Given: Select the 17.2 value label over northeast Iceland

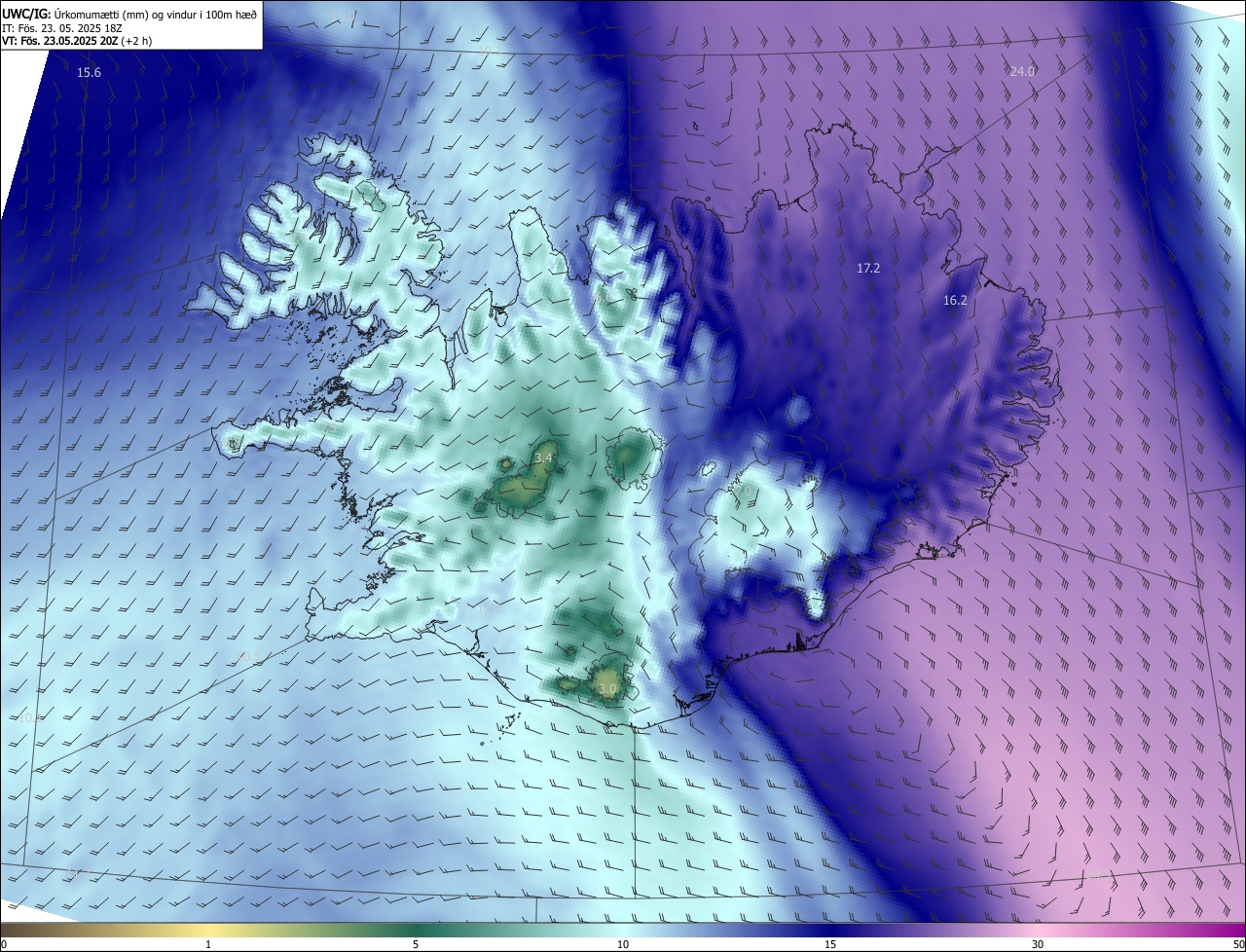Looking at the screenshot, I should tap(868, 268).
